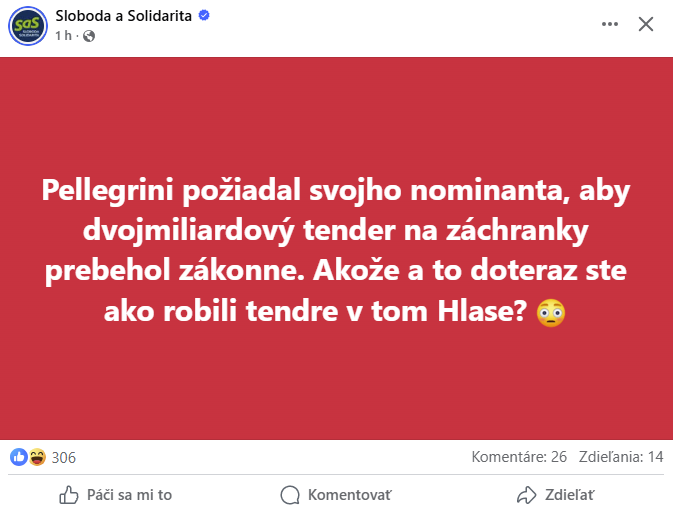Open the Sloboda a Solidarita page name
Viewport: 673px width, 508px height.
[x=124, y=15]
